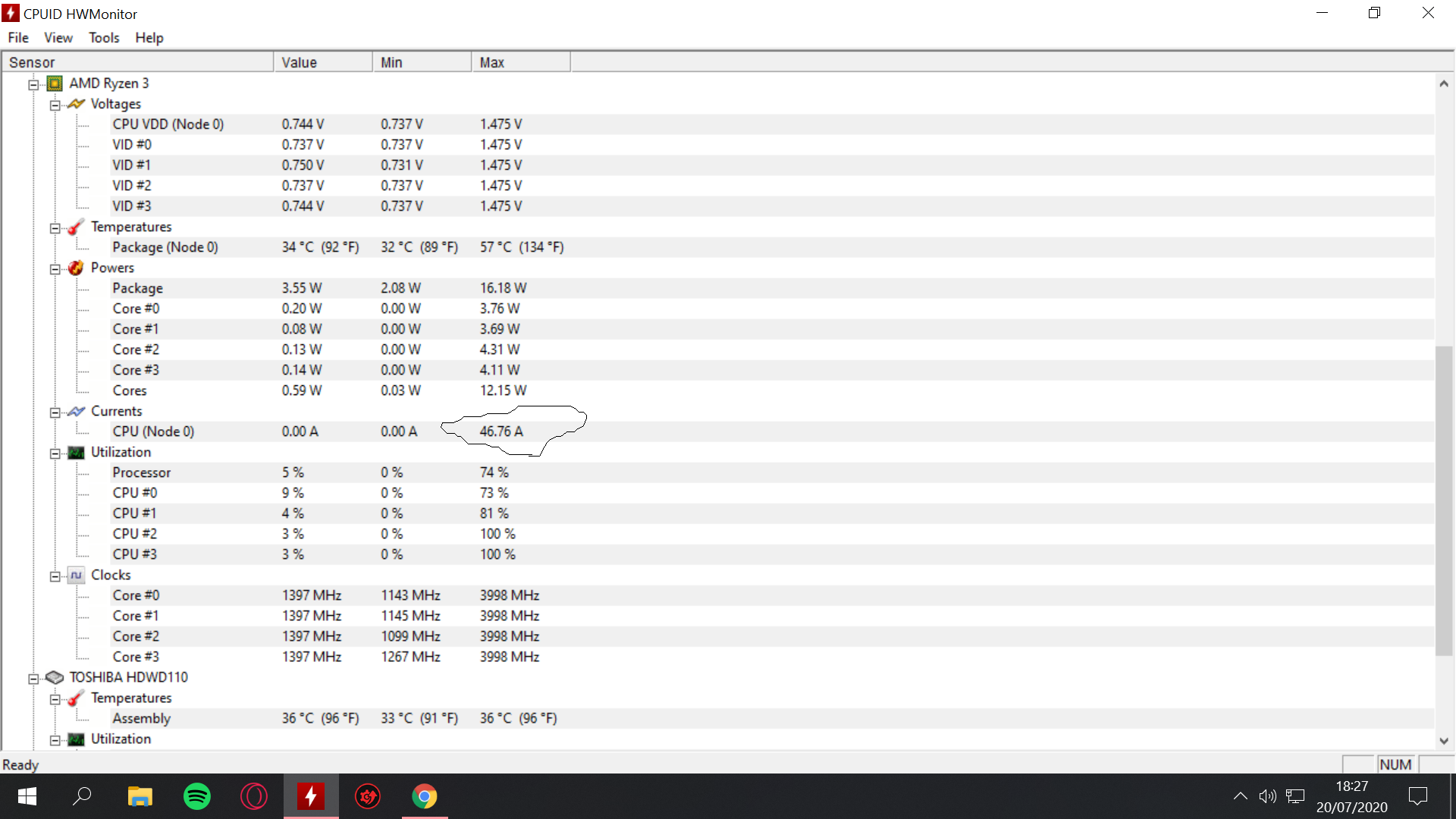Collapse the Powers group

click(x=55, y=268)
